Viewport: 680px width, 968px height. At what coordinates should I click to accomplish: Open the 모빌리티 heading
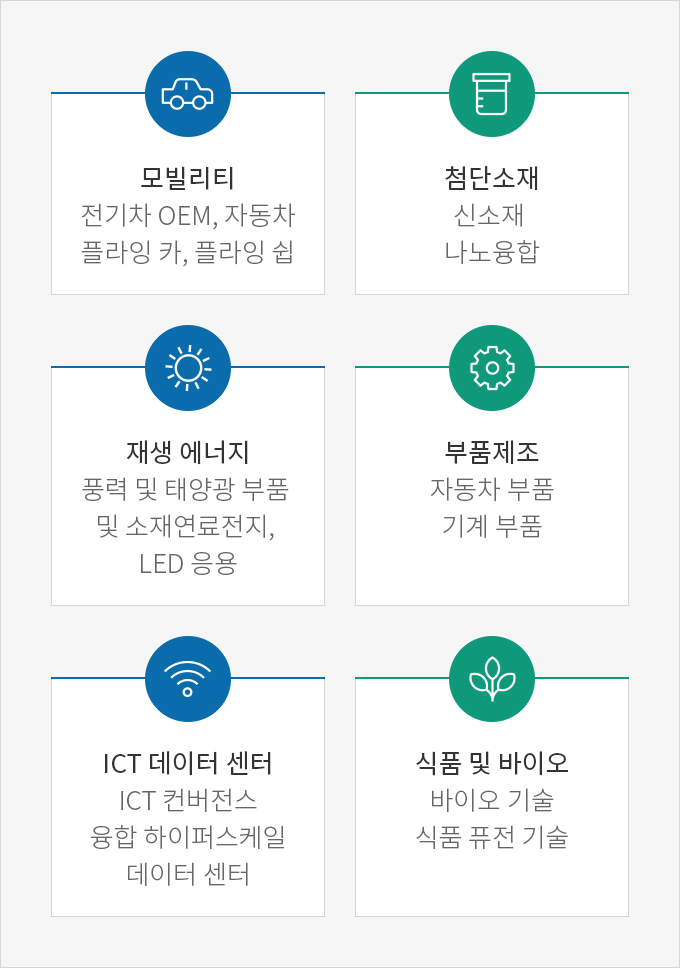(188, 178)
